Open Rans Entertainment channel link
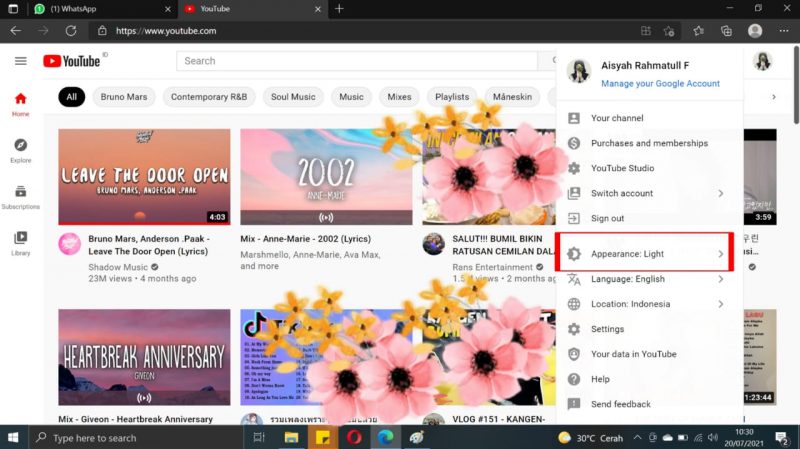Image resolution: width=800 pixels, height=449 pixels. point(492,267)
